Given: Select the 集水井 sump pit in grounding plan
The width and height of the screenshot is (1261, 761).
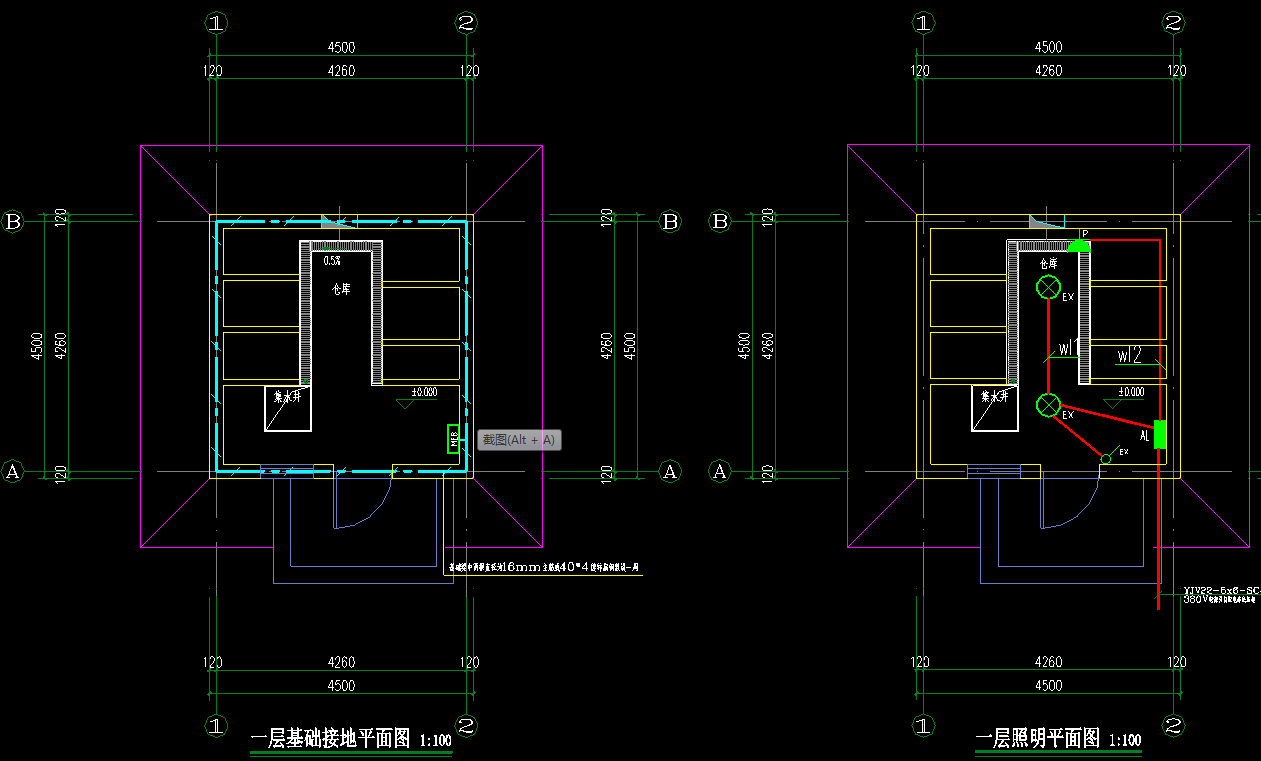Looking at the screenshot, I should (x=288, y=408).
